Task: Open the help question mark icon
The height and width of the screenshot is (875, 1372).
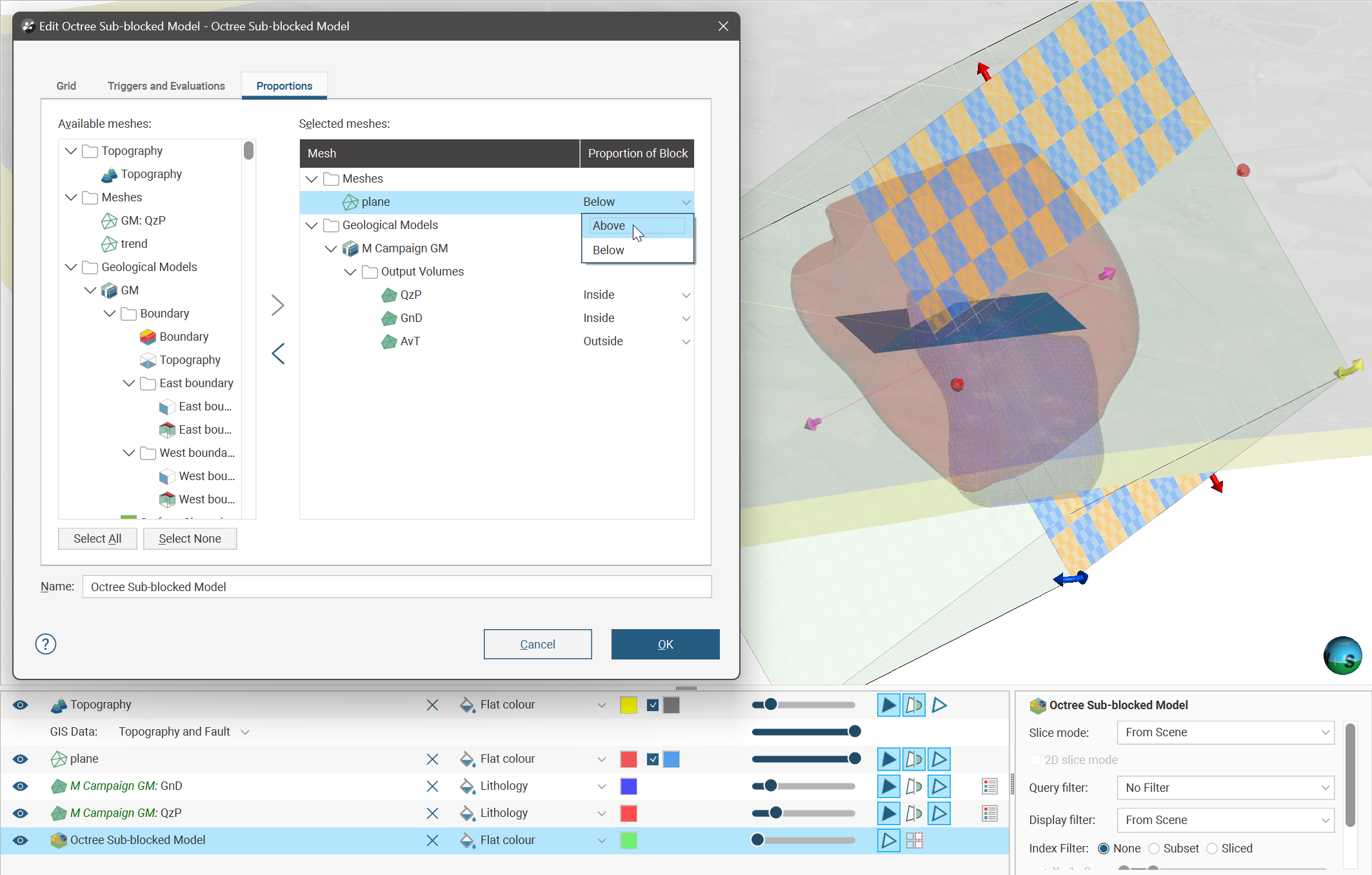Action: [x=46, y=644]
